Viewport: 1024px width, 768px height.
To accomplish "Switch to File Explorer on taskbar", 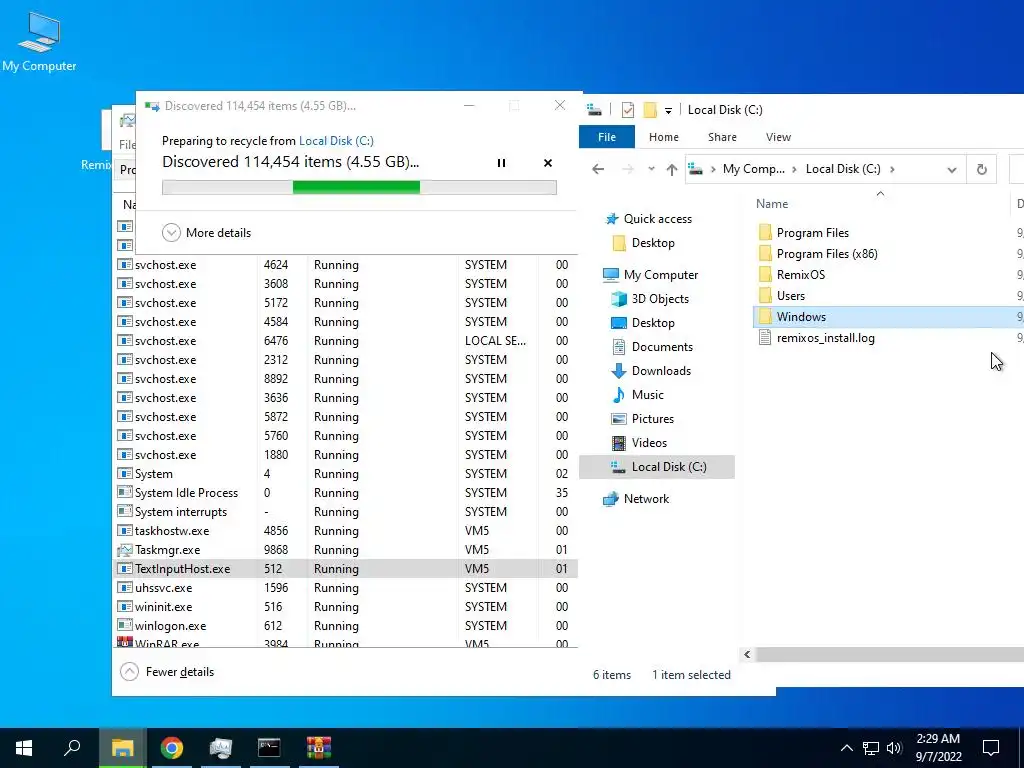I will coord(122,748).
